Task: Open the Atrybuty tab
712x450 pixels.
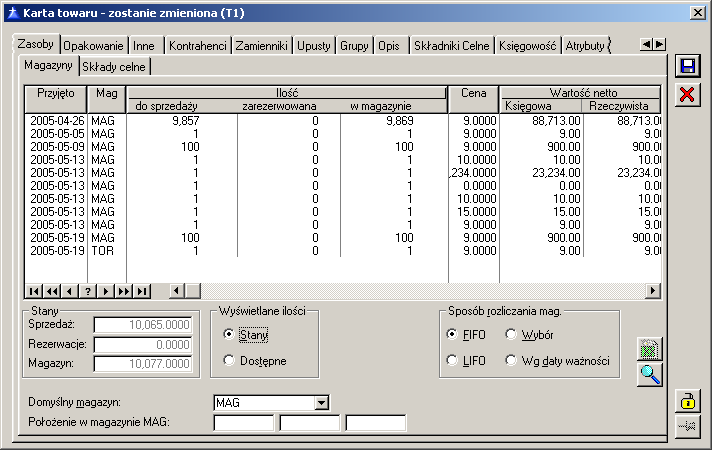Action: point(585,46)
